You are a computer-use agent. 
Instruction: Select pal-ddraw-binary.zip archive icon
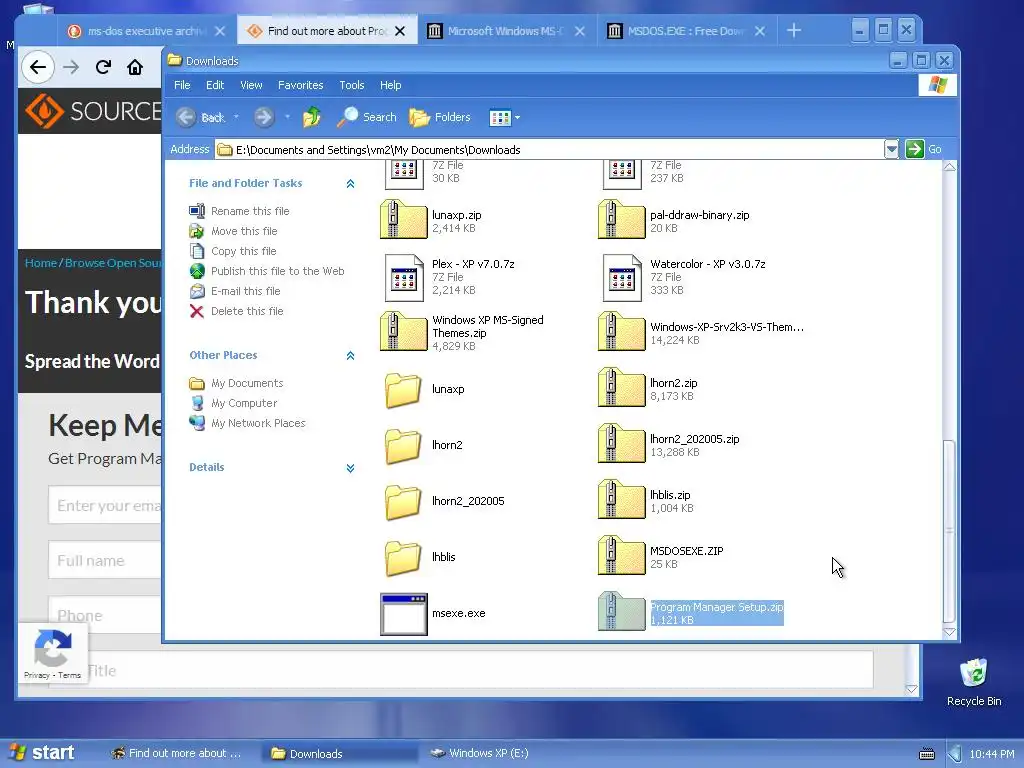(622, 220)
